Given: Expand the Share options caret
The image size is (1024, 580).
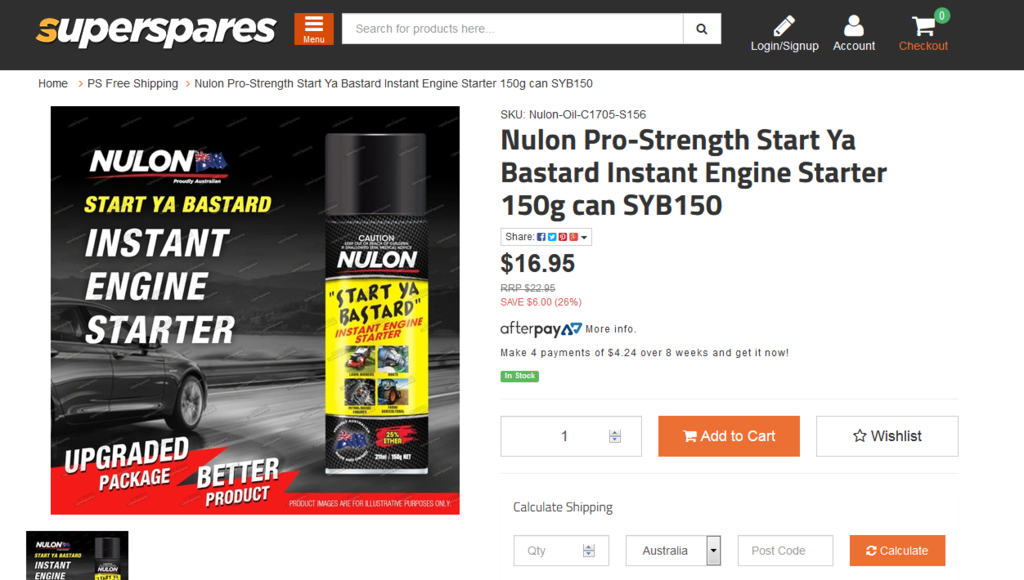Looking at the screenshot, I should coord(584,238).
